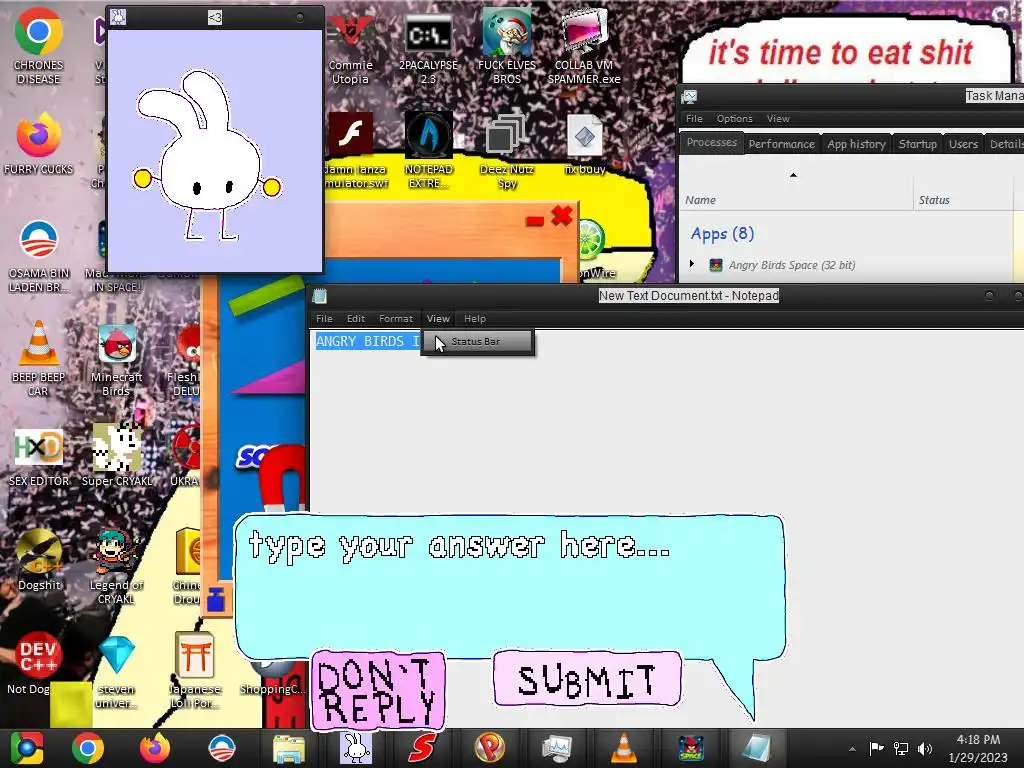Viewport: 1024px width, 768px height.
Task: Open Notepad Format menu
Action: tap(396, 319)
